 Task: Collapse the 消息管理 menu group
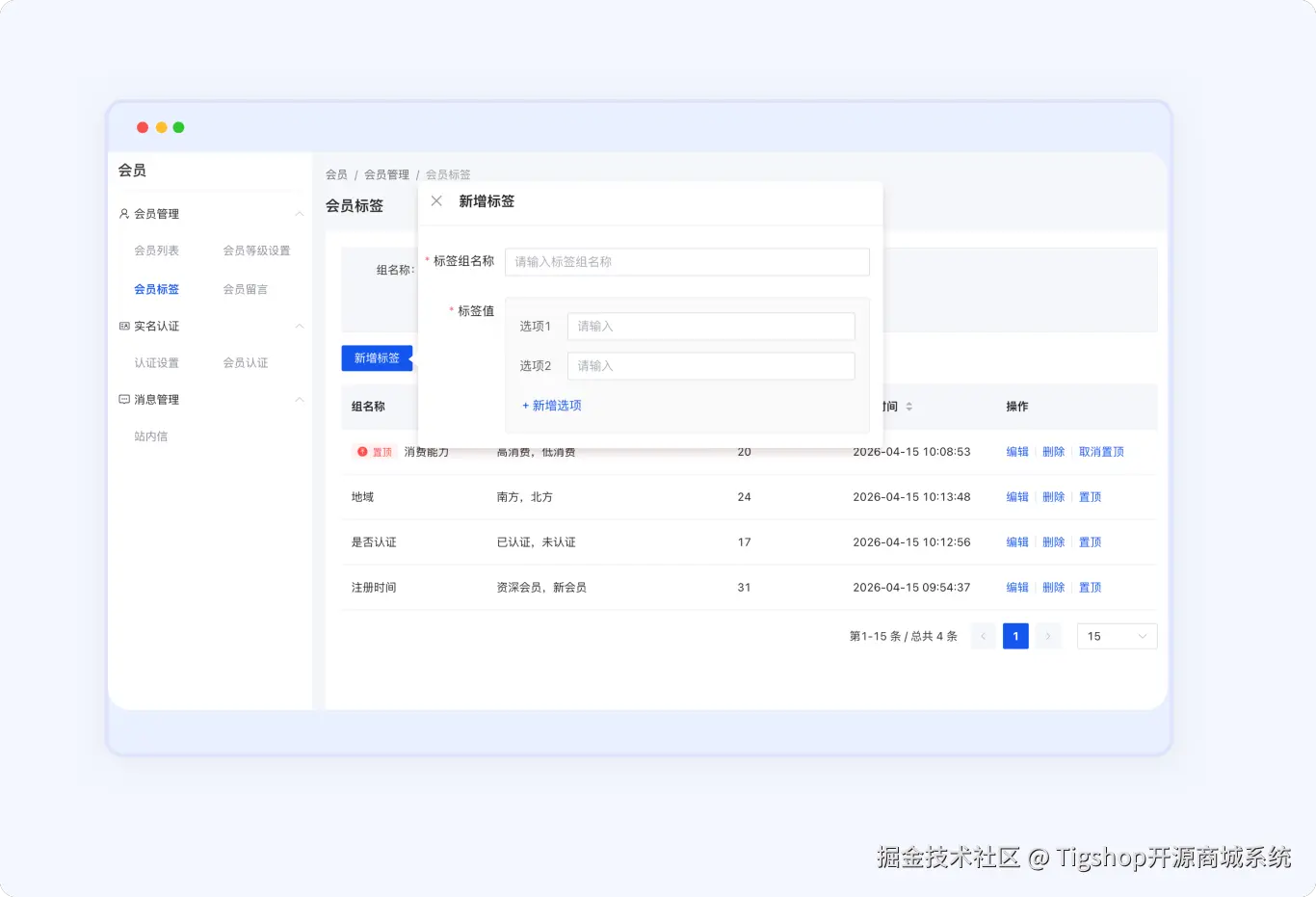point(299,400)
